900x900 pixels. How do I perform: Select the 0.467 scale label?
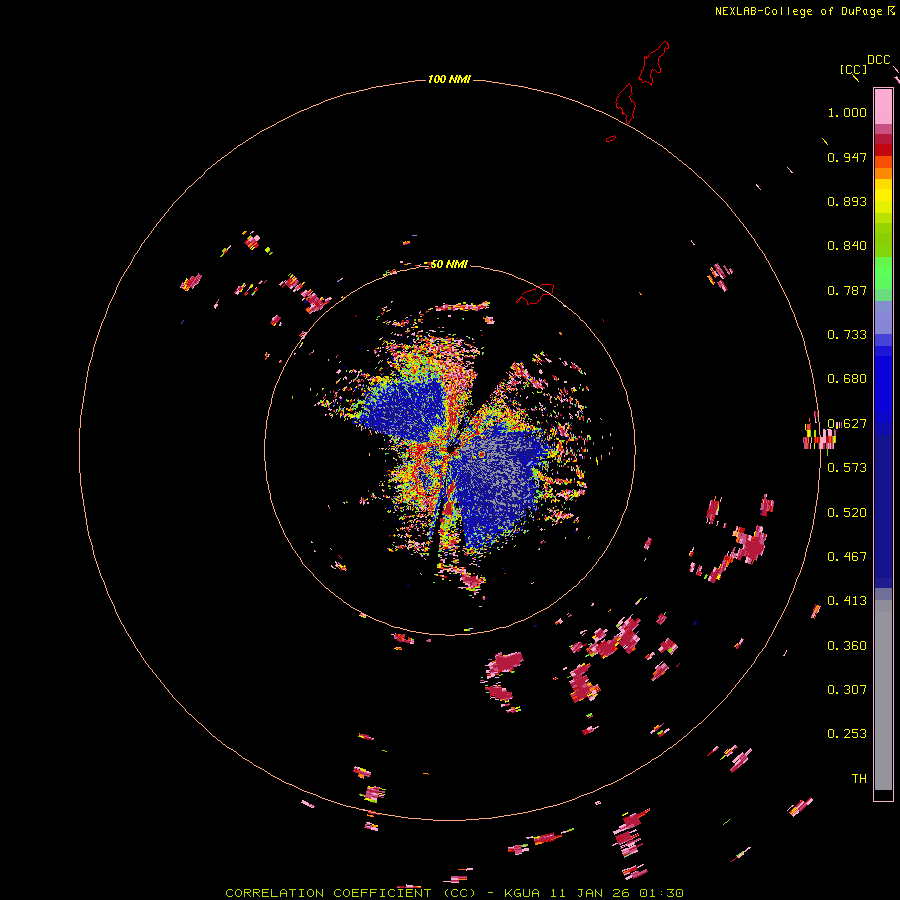[x=847, y=557]
